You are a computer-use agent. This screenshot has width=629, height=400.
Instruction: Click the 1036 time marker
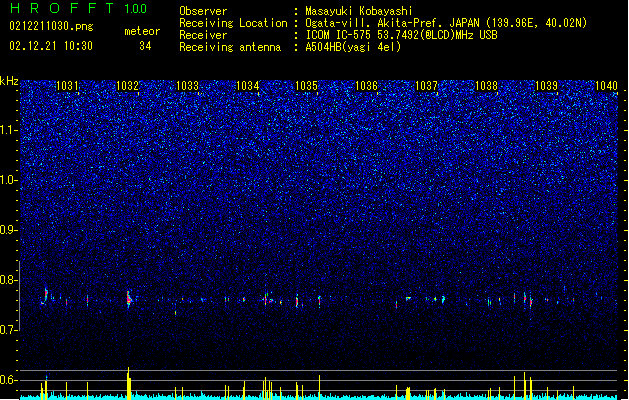click(367, 86)
